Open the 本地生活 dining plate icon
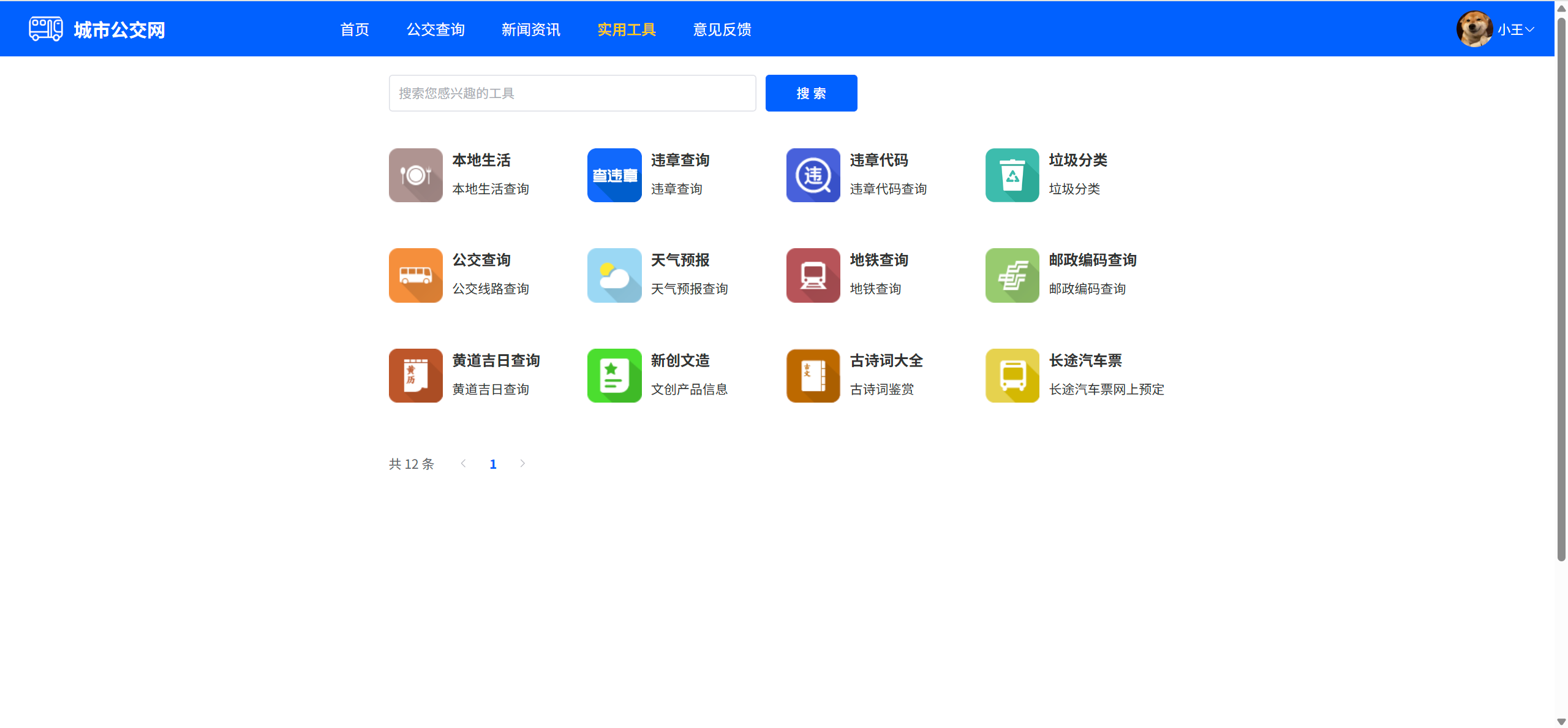 click(415, 175)
